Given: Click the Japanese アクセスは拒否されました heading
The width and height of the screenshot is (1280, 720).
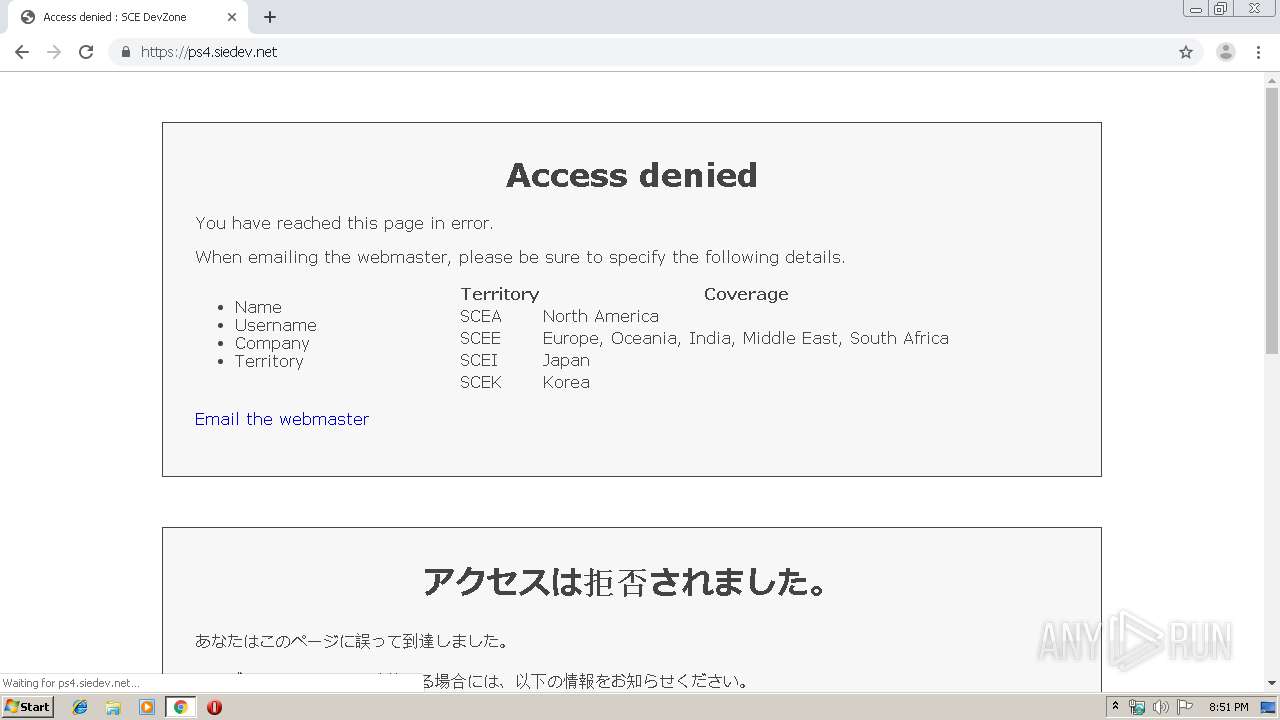Looking at the screenshot, I should point(627,582).
